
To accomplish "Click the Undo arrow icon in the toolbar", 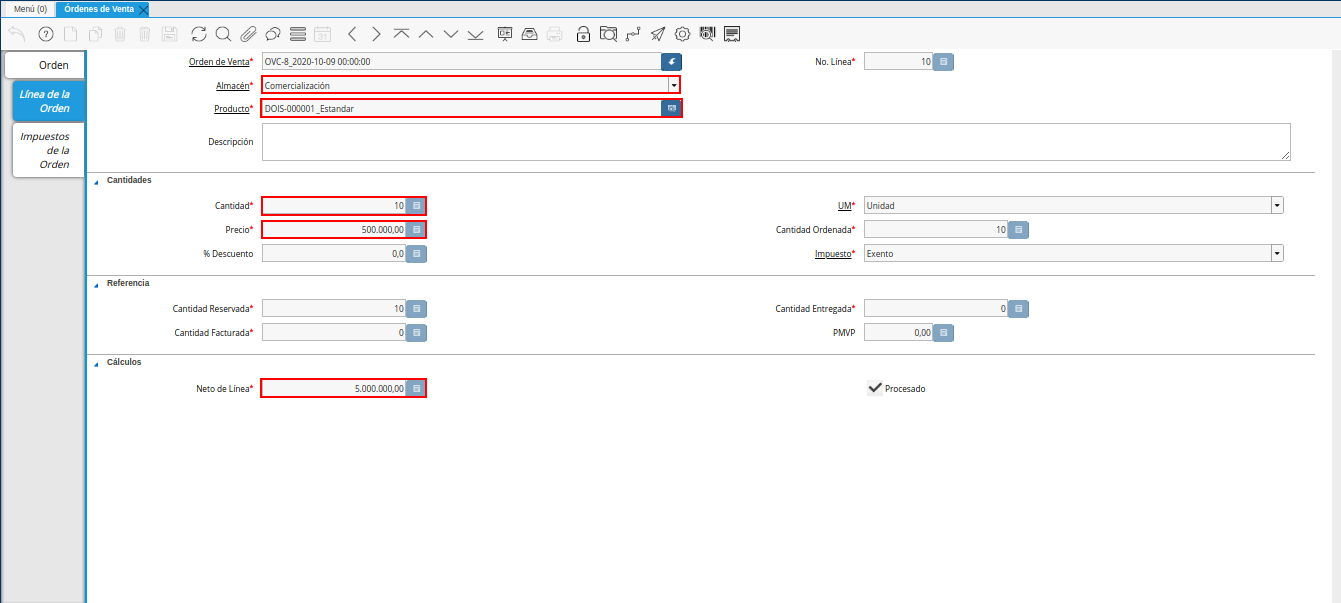I will tap(17, 34).
